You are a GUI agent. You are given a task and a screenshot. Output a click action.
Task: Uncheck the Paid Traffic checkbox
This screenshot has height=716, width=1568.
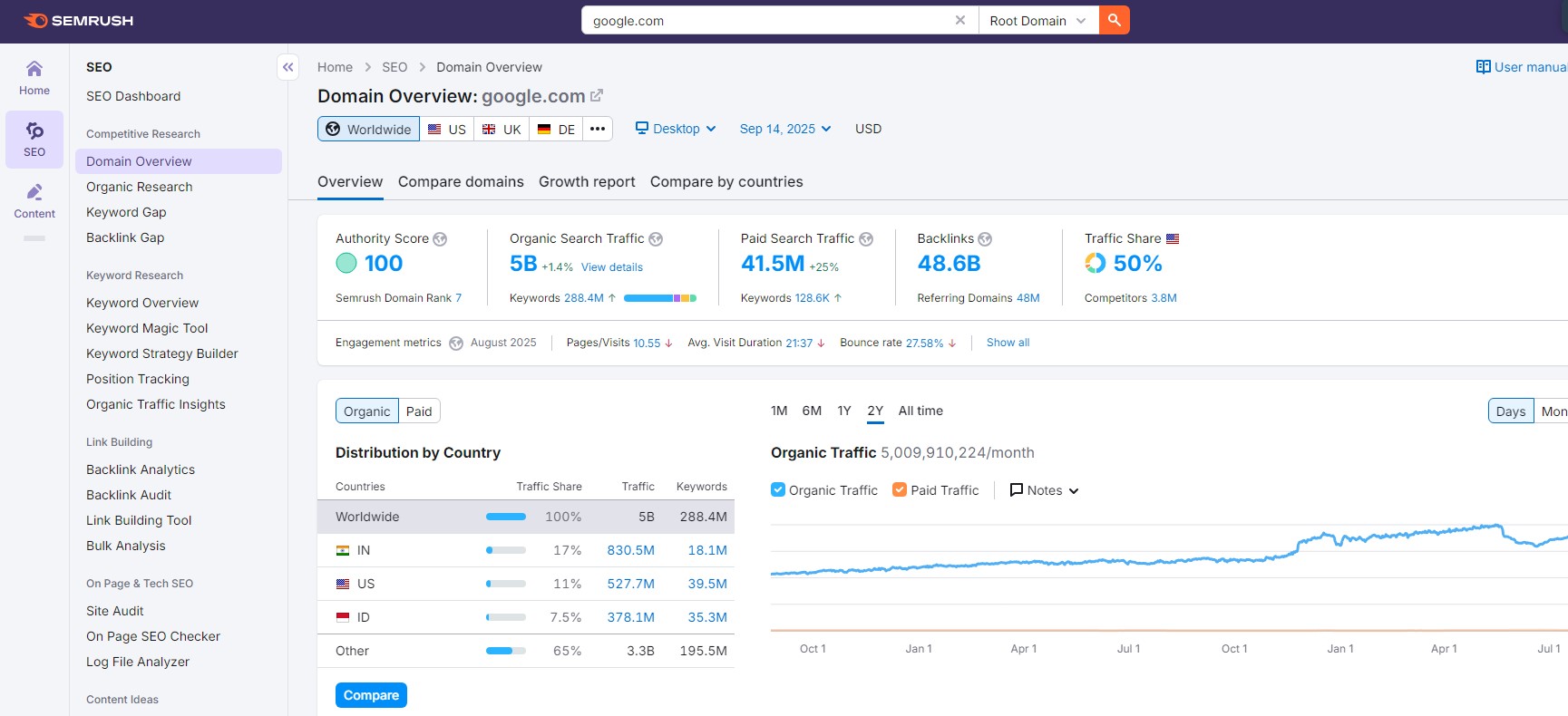(900, 489)
